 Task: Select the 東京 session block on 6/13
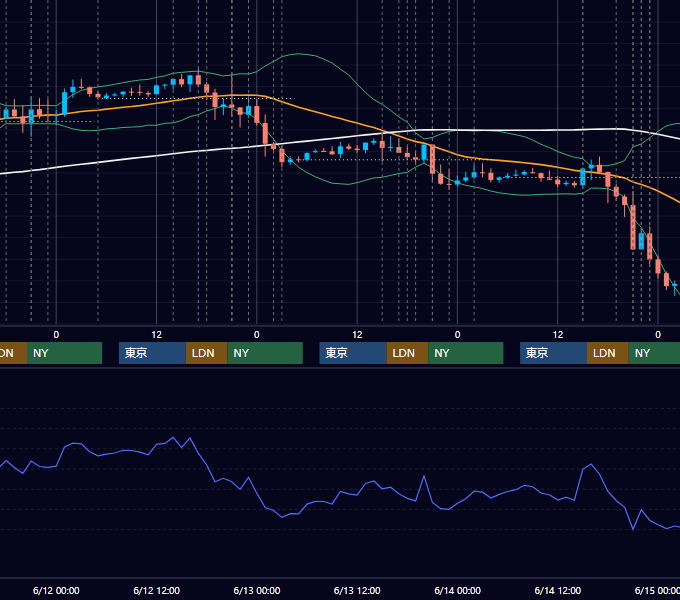(353, 353)
